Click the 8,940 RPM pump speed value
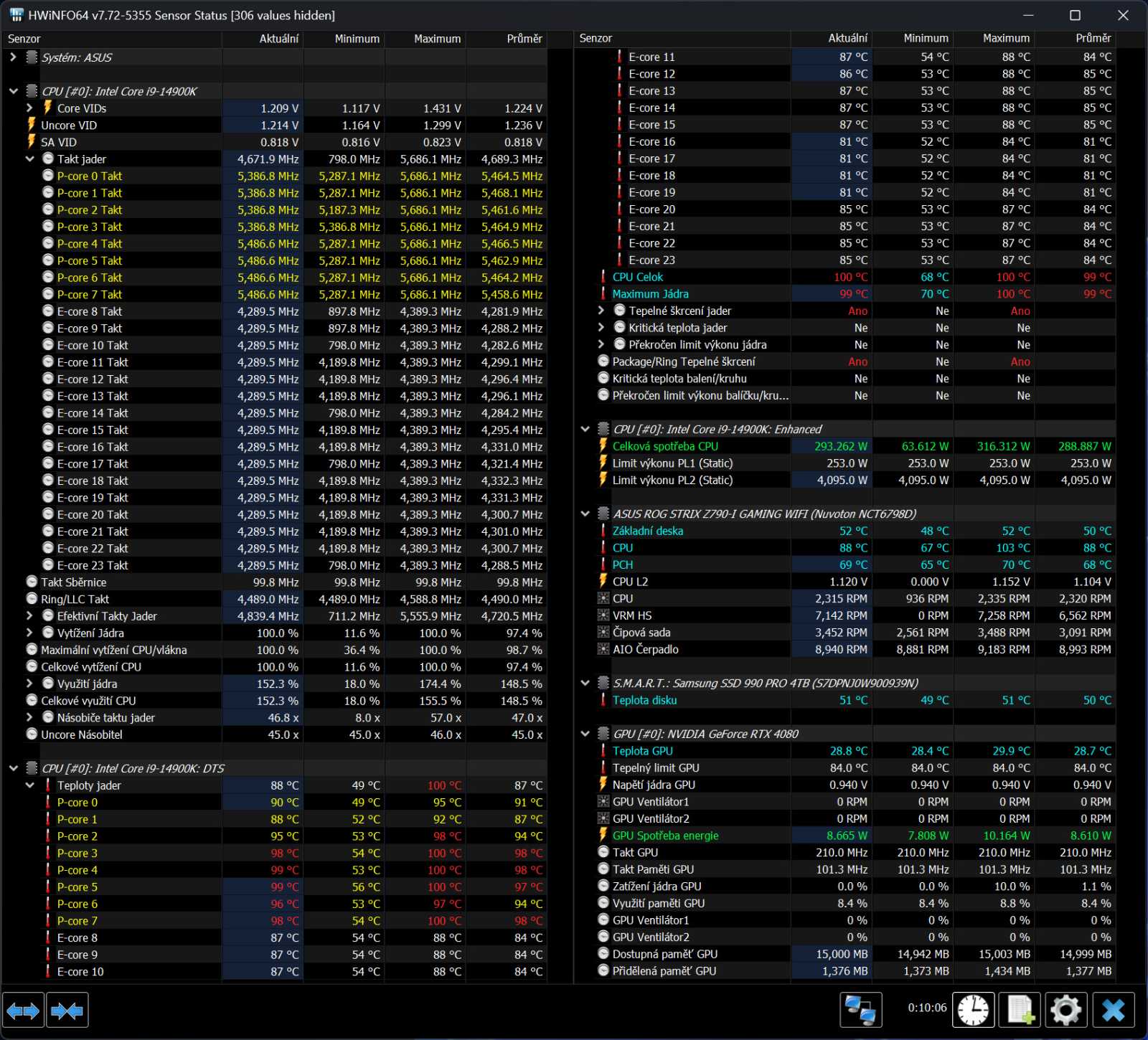 [841, 649]
